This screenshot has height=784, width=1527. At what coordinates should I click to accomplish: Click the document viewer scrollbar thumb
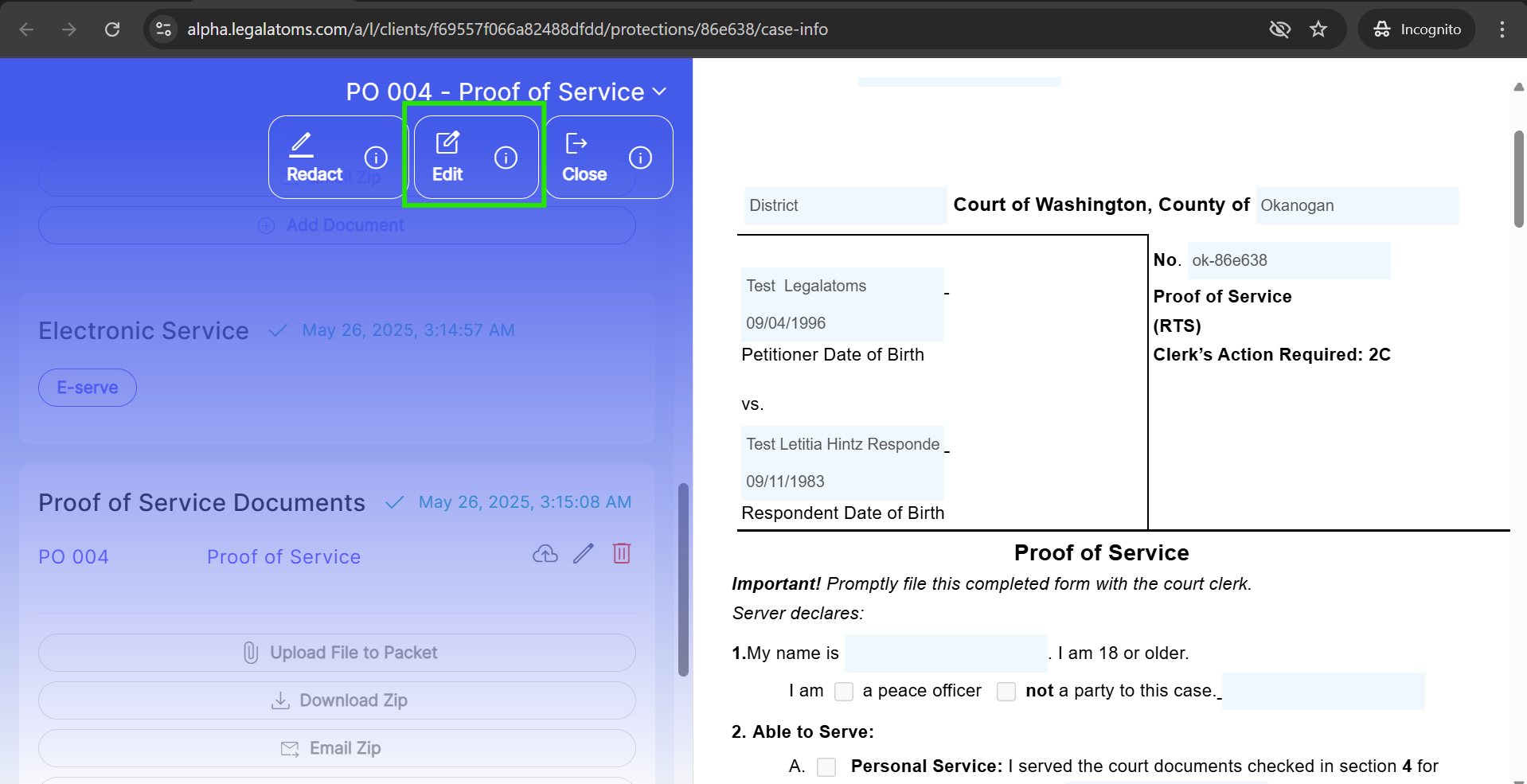click(1519, 179)
